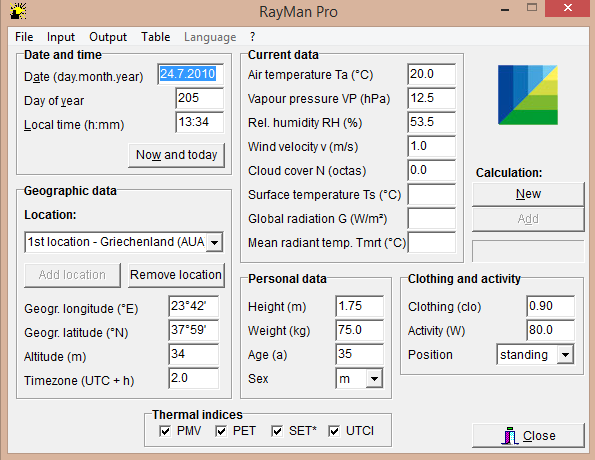This screenshot has width=595, height=460.
Task: Click the Height field
Action: click(x=359, y=306)
